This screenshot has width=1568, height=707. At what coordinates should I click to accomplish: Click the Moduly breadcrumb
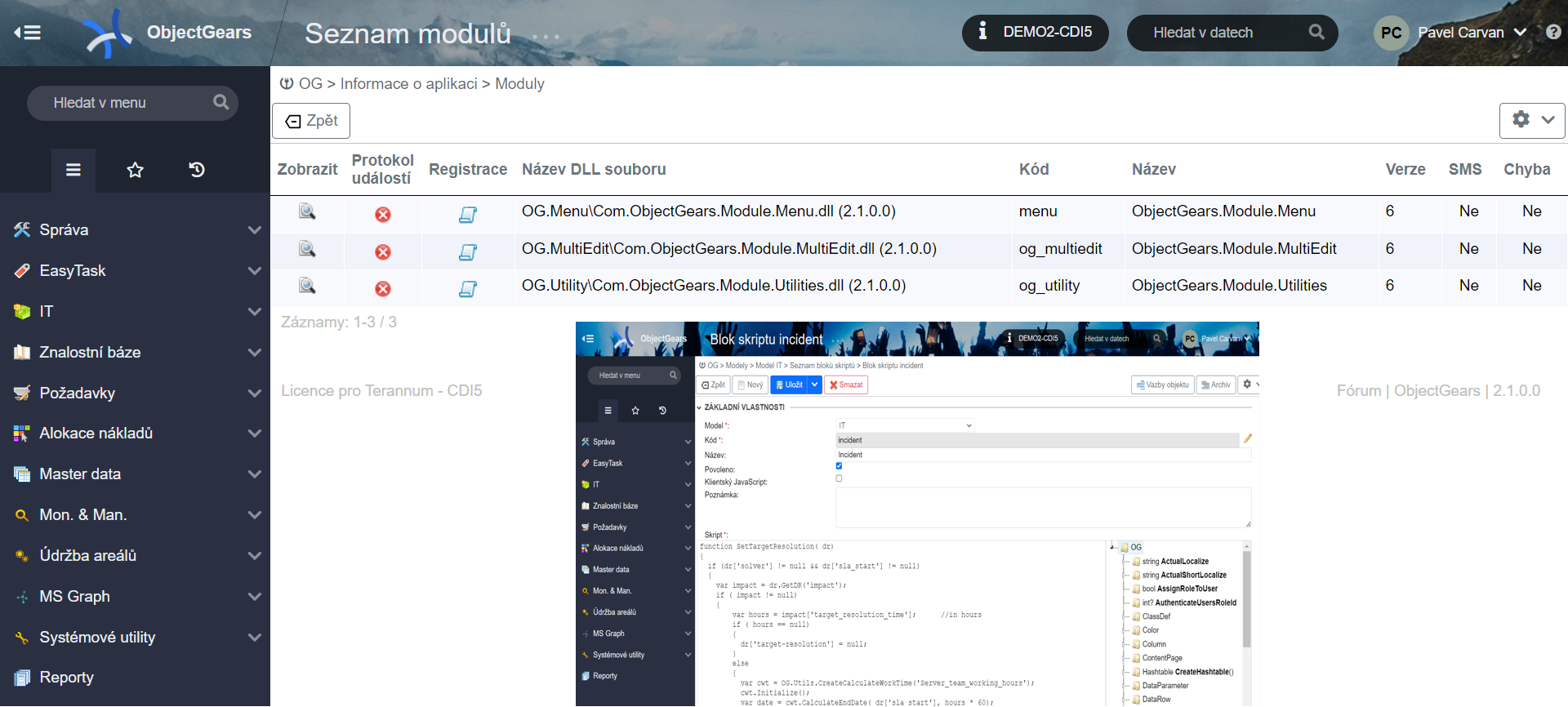(519, 84)
